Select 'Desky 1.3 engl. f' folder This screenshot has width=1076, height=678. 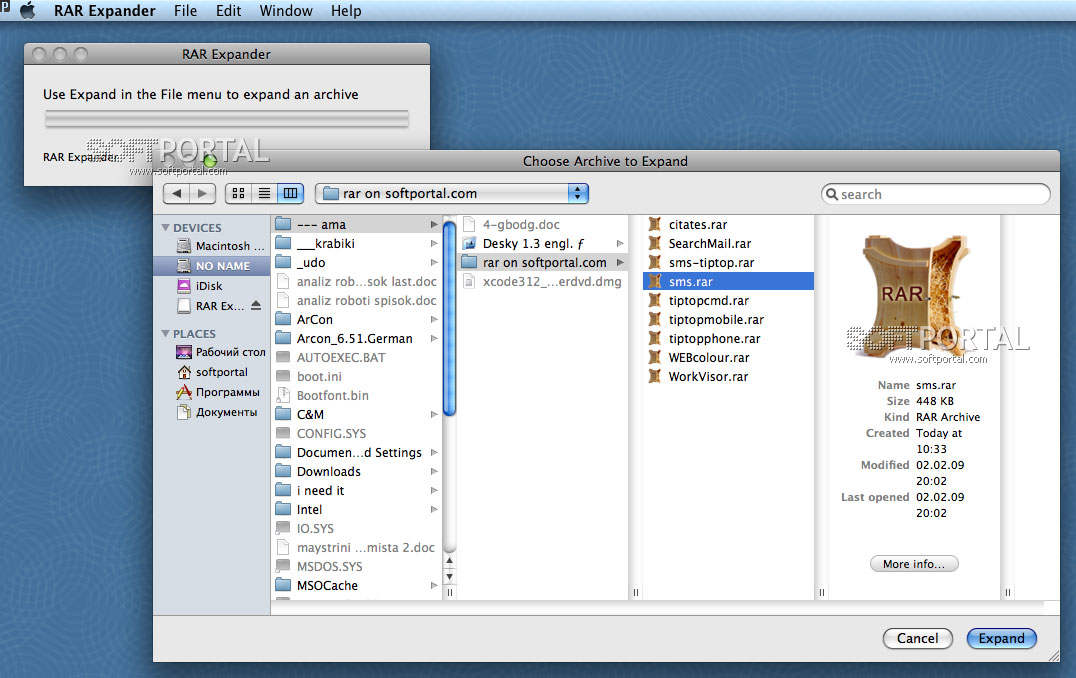[x=543, y=244]
